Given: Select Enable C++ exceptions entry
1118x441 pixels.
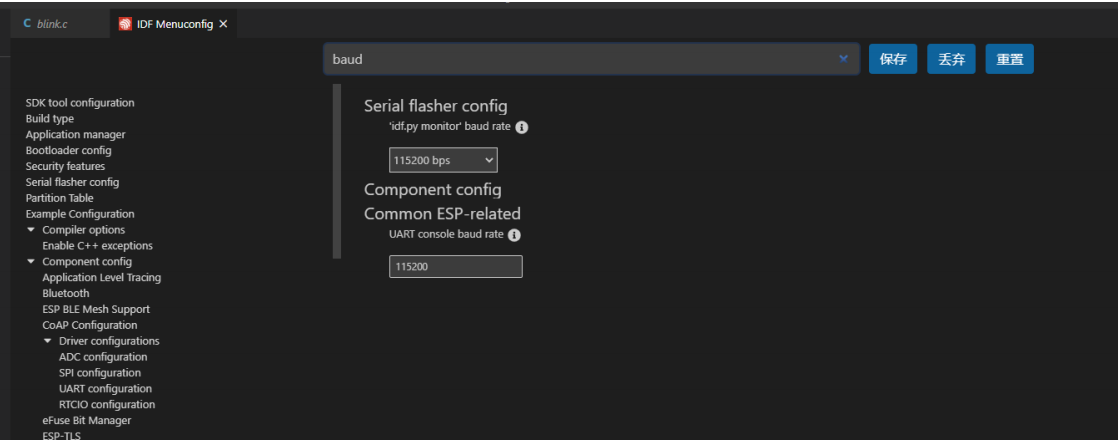Looking at the screenshot, I should tap(98, 245).
